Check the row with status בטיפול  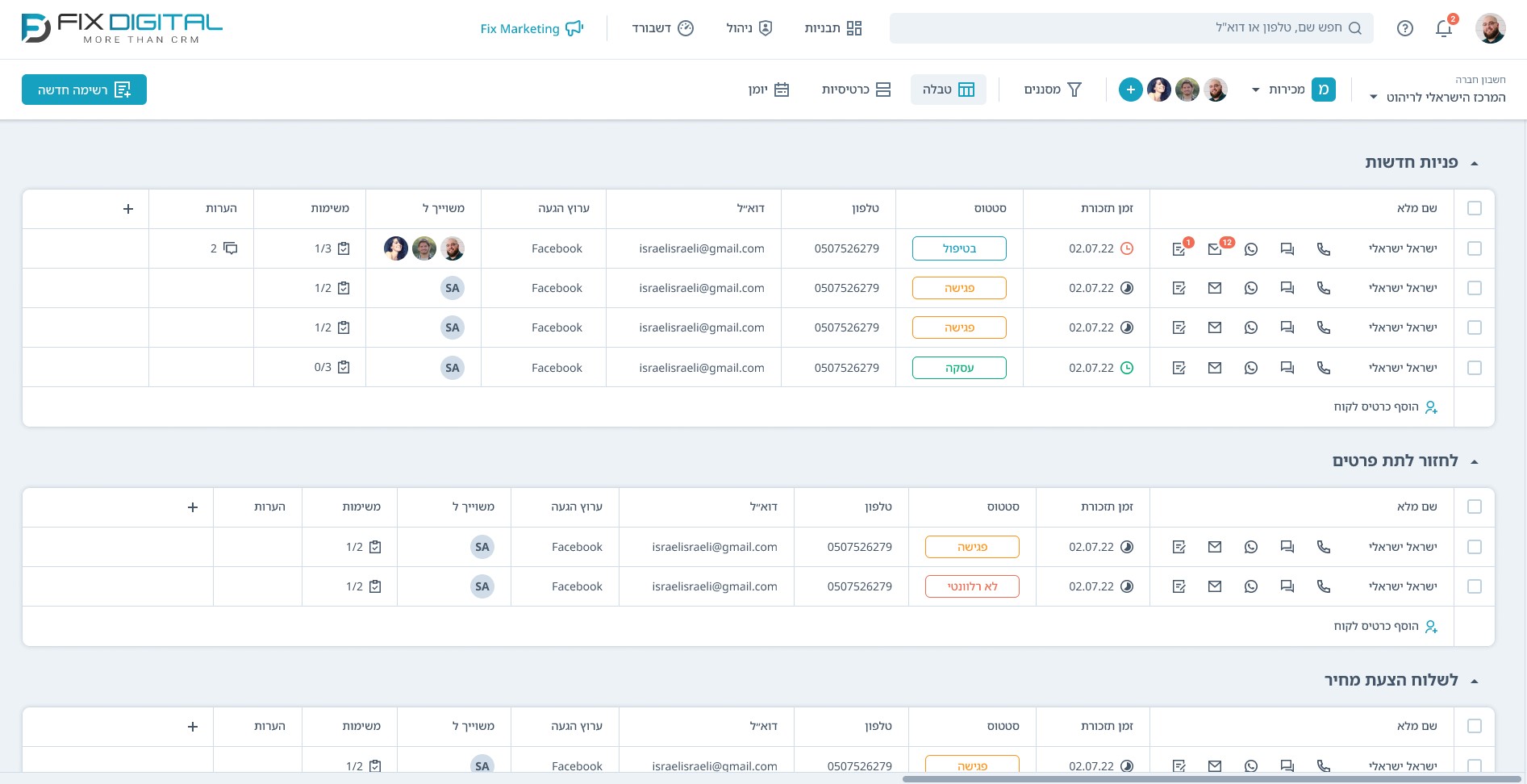[1475, 248]
